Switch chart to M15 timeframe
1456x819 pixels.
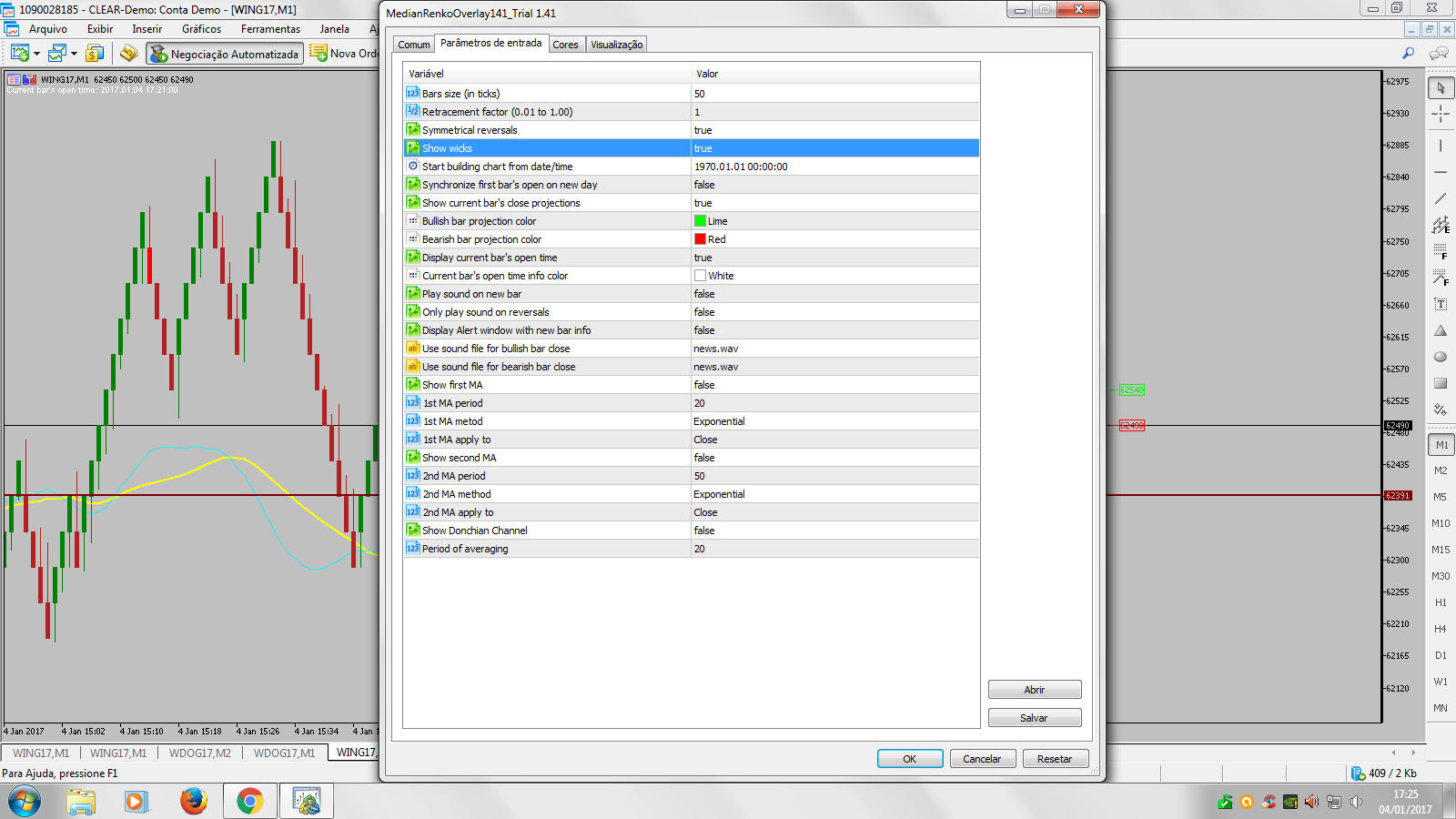tap(1441, 550)
